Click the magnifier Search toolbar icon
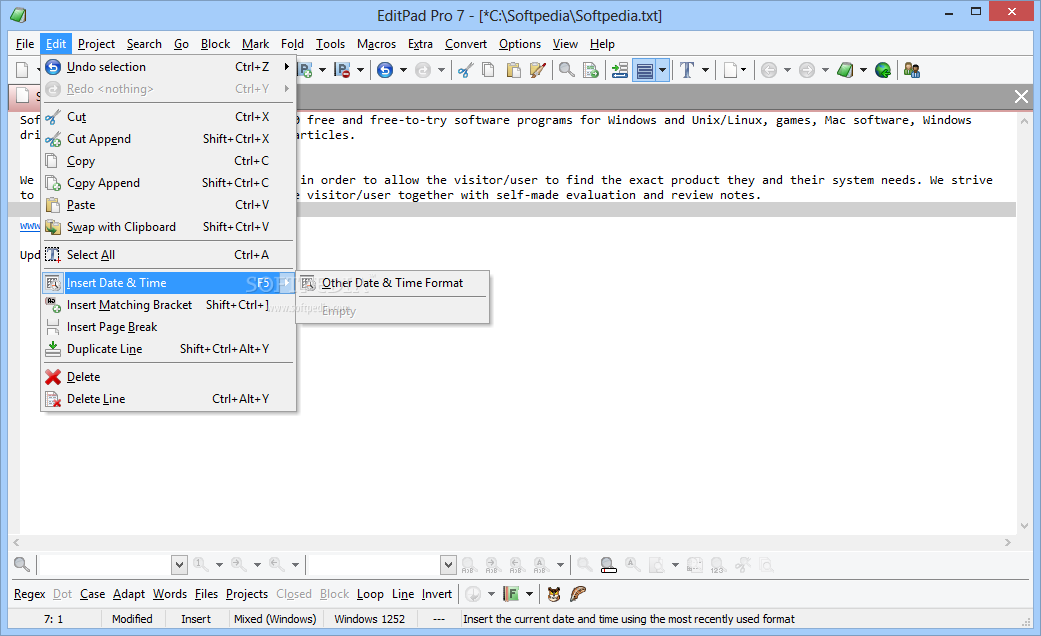This screenshot has height=636, width=1041. (x=566, y=70)
